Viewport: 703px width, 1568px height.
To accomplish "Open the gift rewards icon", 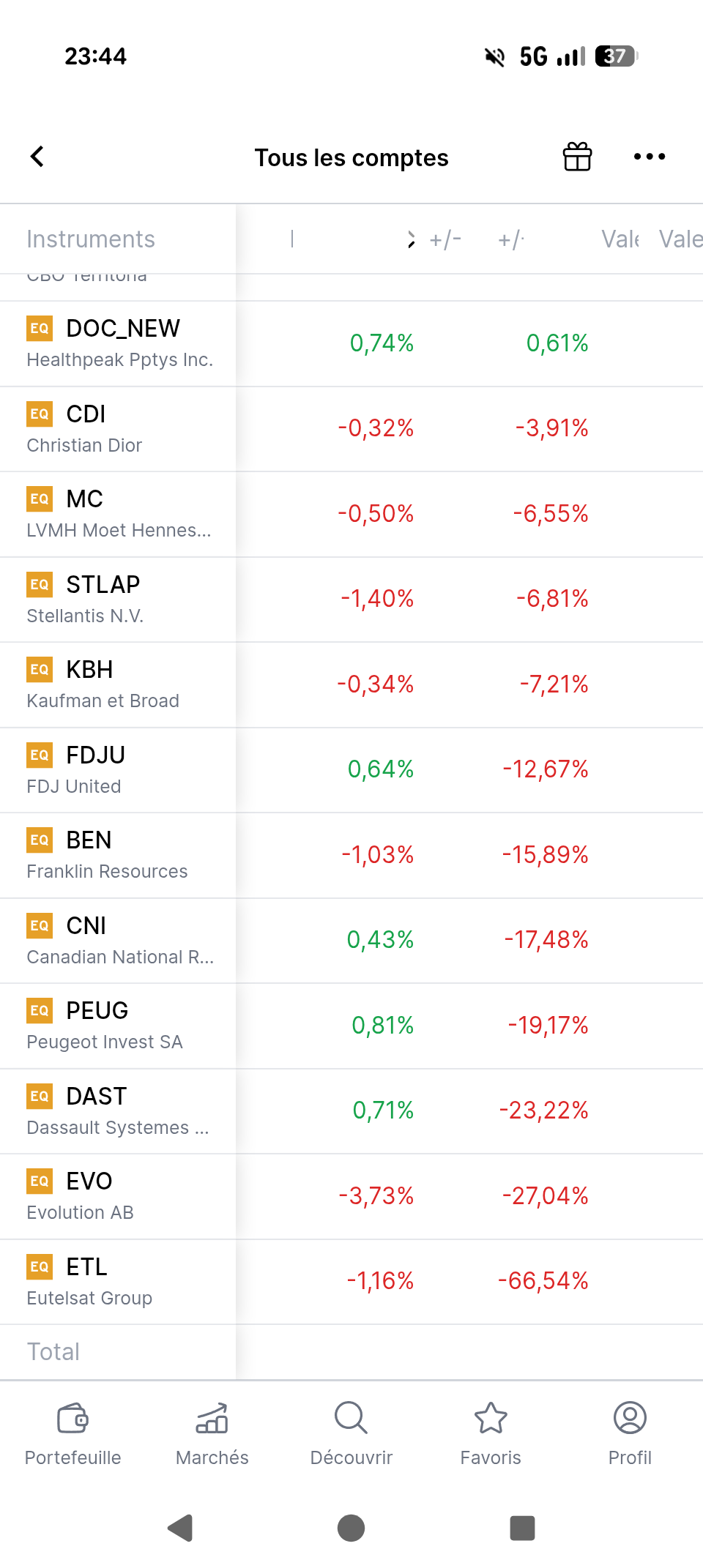I will click(577, 157).
